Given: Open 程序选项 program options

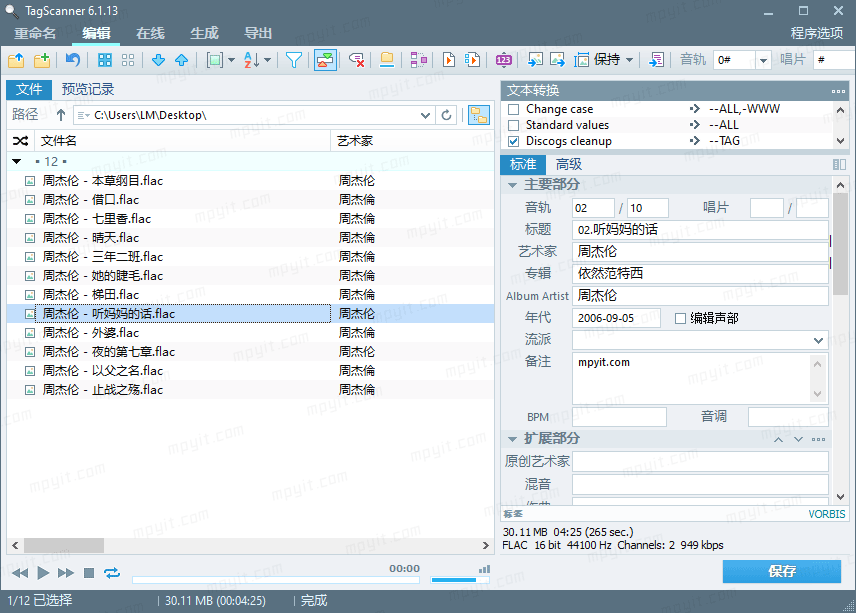Looking at the screenshot, I should click(x=817, y=33).
